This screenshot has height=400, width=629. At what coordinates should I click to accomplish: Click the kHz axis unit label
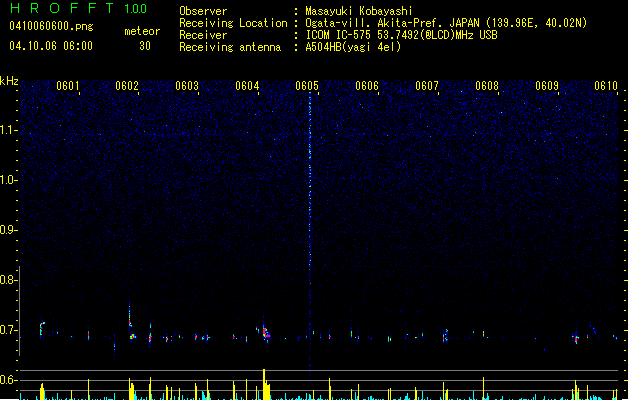(9, 81)
